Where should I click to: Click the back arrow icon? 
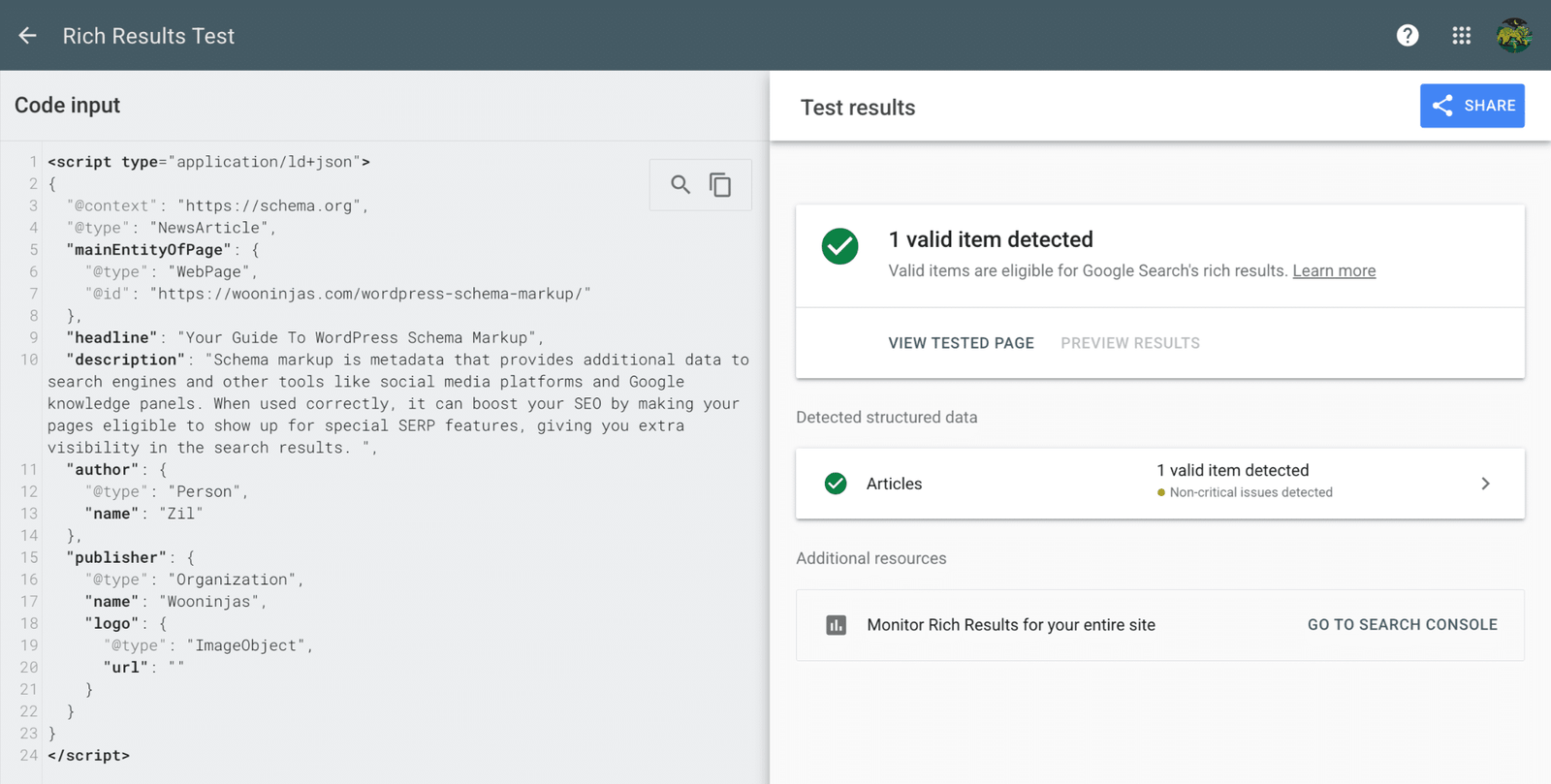click(x=27, y=36)
